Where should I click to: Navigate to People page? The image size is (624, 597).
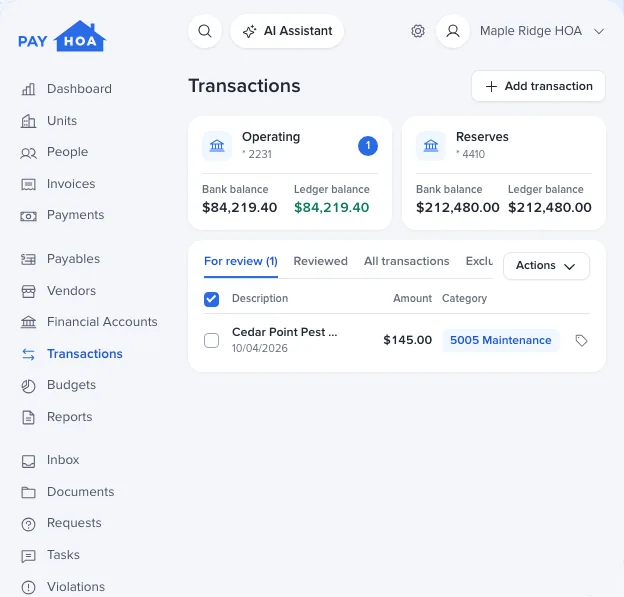[67, 152]
